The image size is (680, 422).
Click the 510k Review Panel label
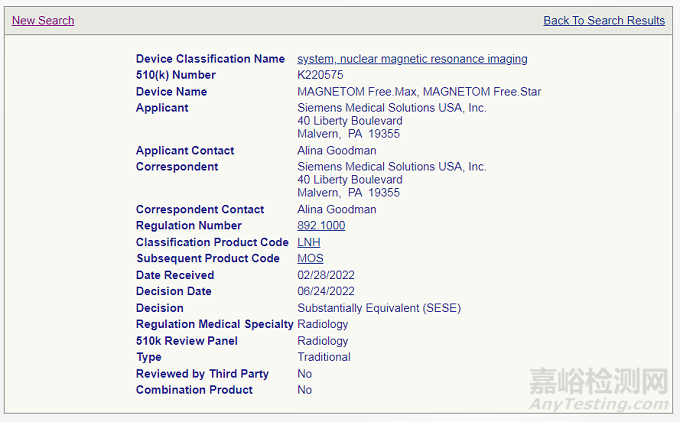click(x=187, y=341)
